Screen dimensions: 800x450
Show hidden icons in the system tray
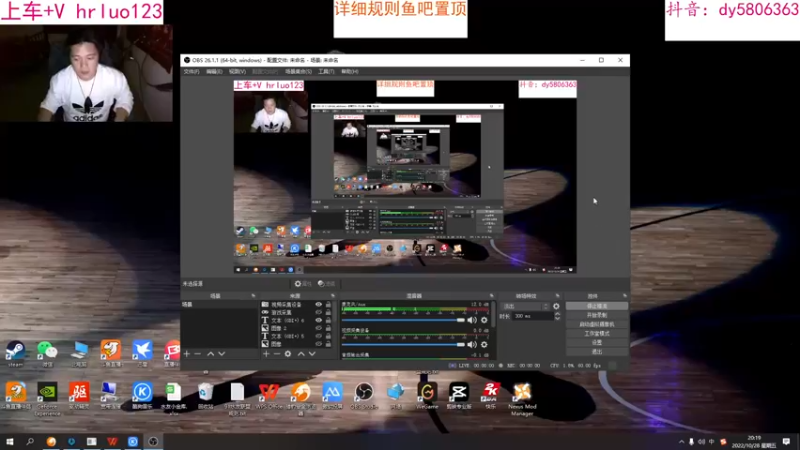click(x=681, y=442)
